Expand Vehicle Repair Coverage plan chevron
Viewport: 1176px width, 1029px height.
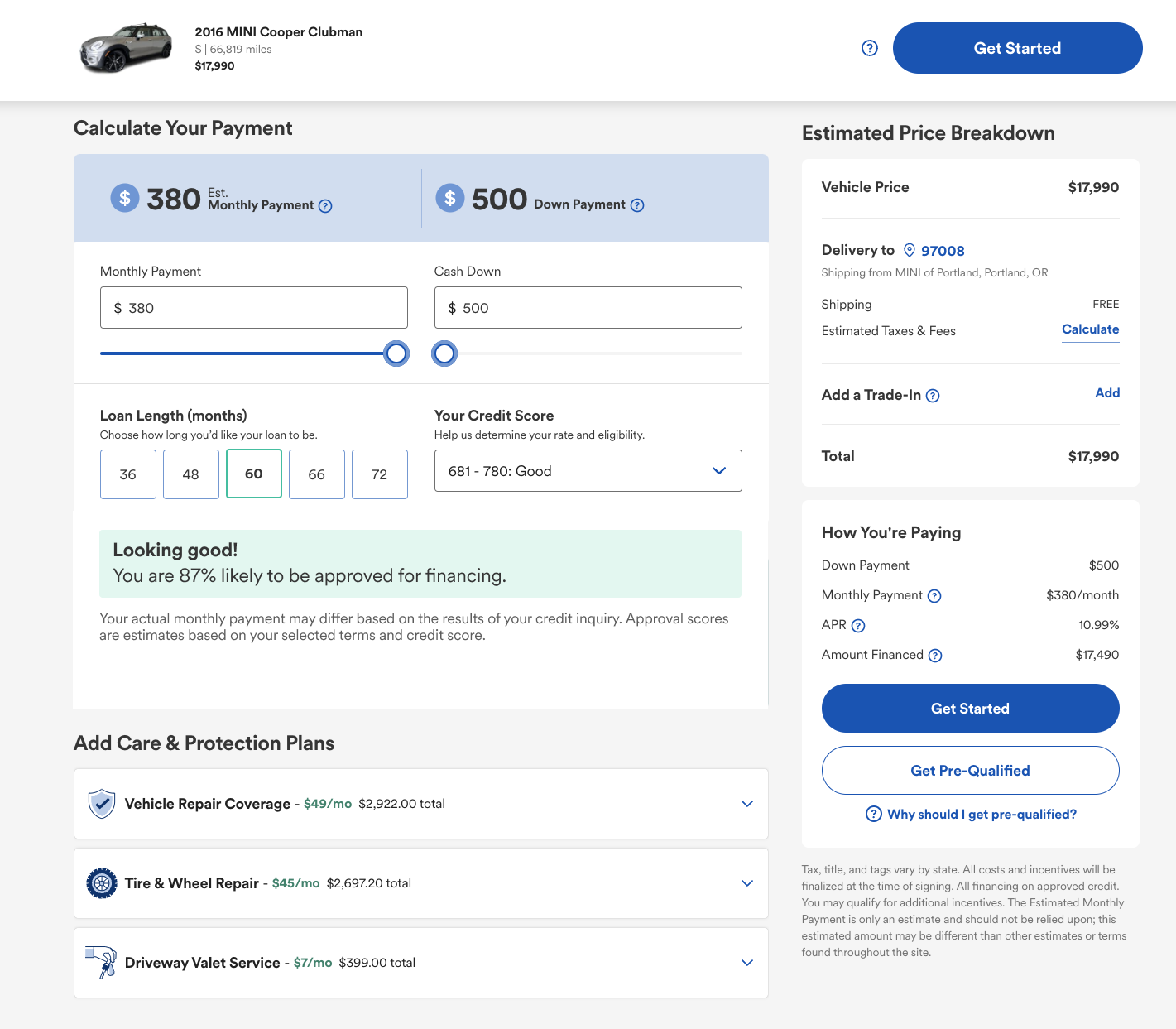747,804
